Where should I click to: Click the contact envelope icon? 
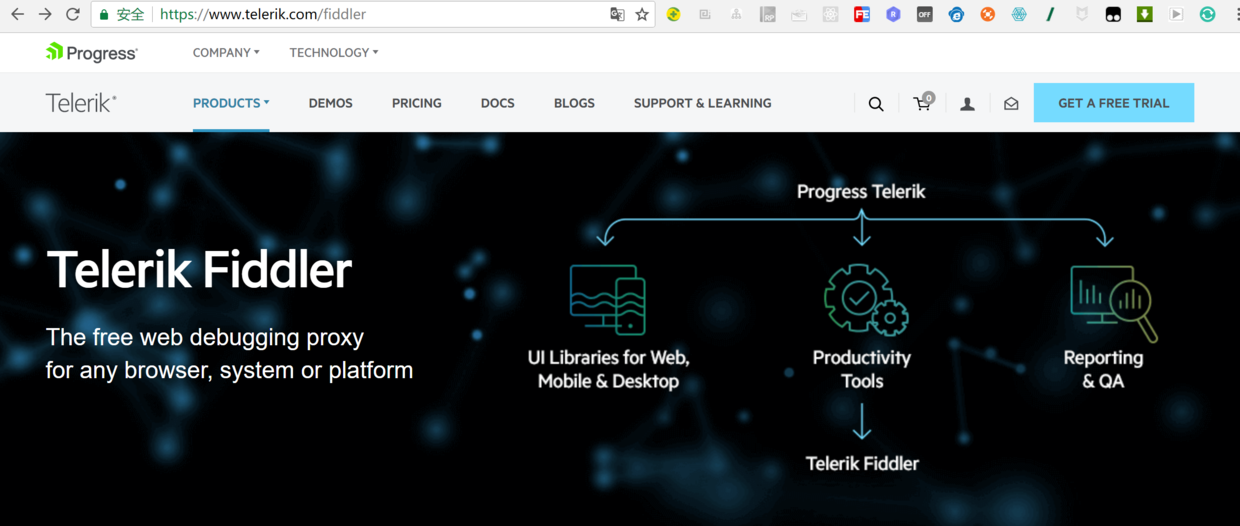coord(1011,103)
